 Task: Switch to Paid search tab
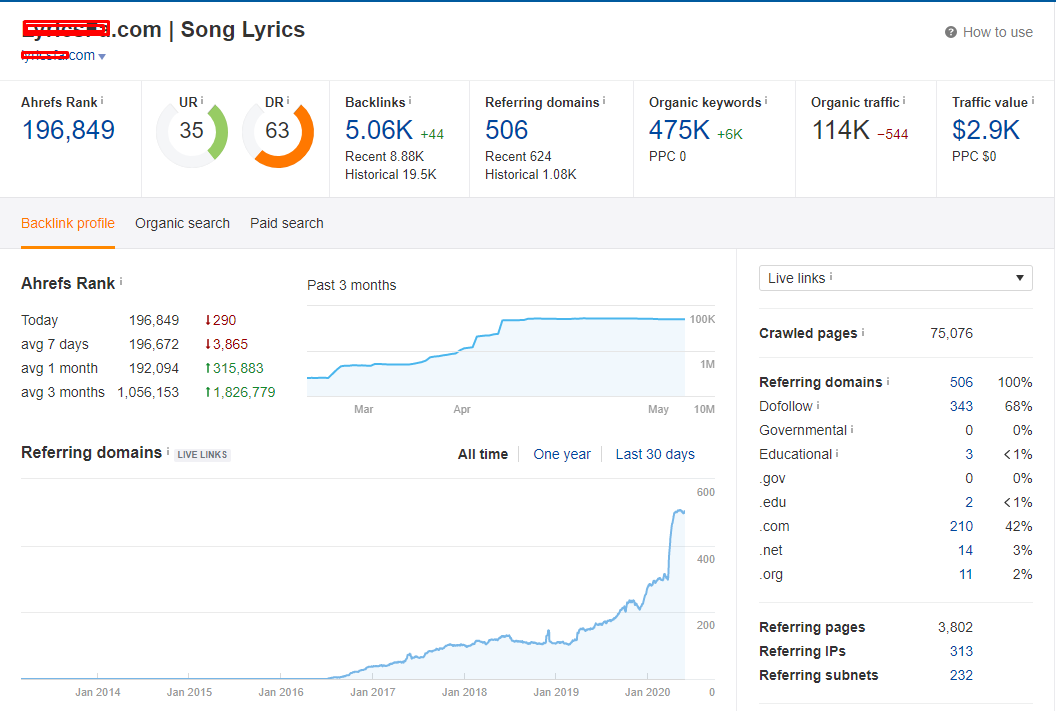(x=286, y=223)
